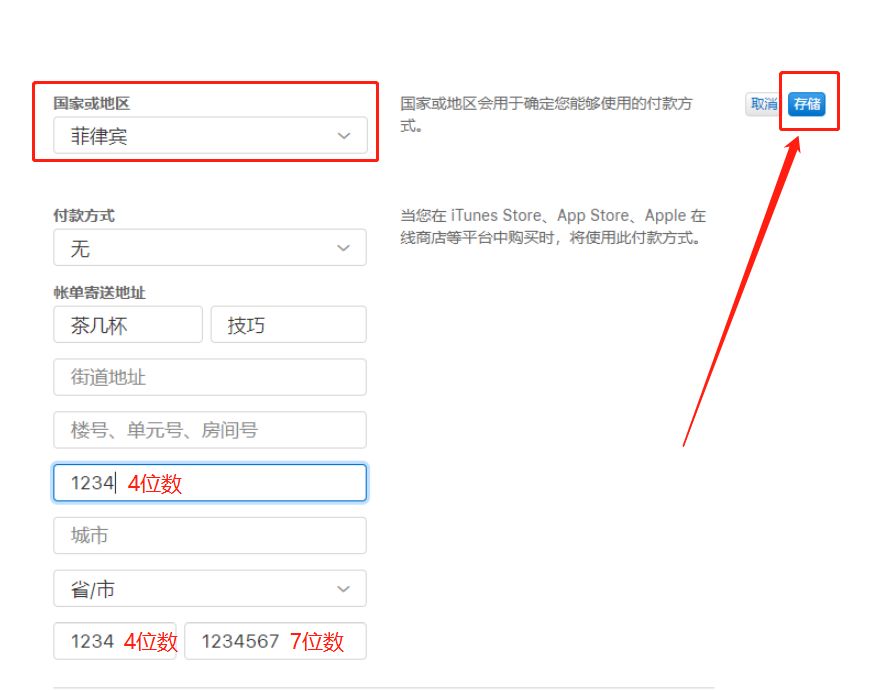Click the 取消 cancel button
Viewport: 885px width, 690px height.
point(763,104)
